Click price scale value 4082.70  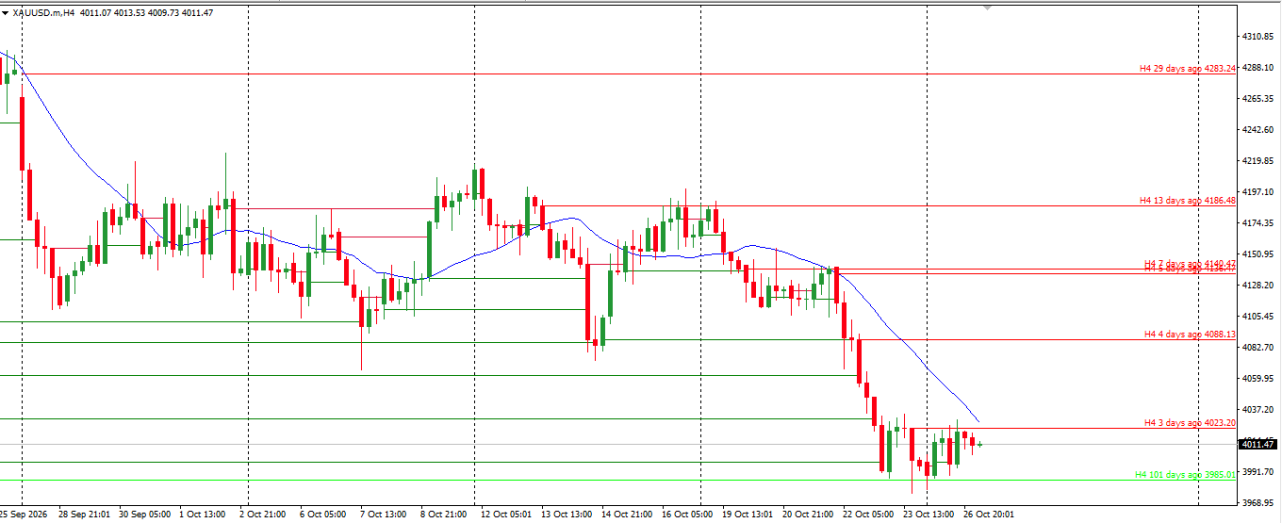click(x=1257, y=347)
